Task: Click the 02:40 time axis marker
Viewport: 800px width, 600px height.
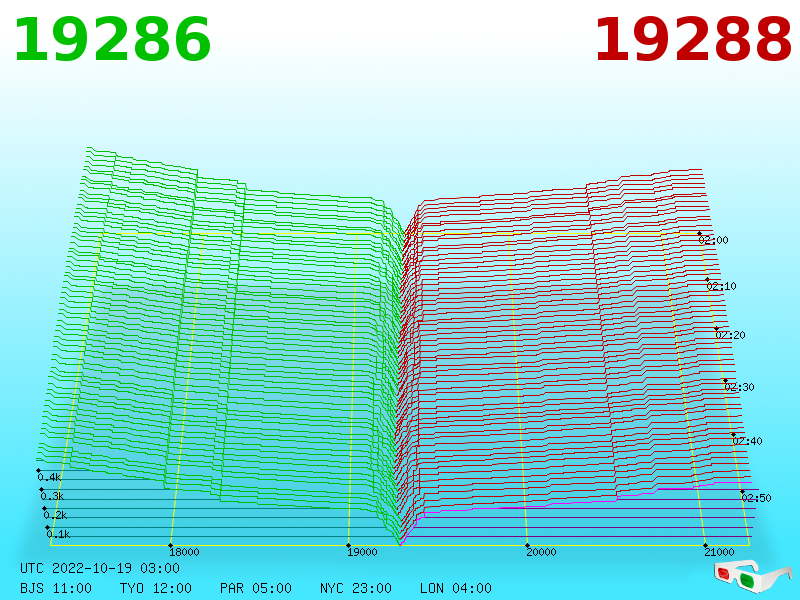Action: (747, 441)
